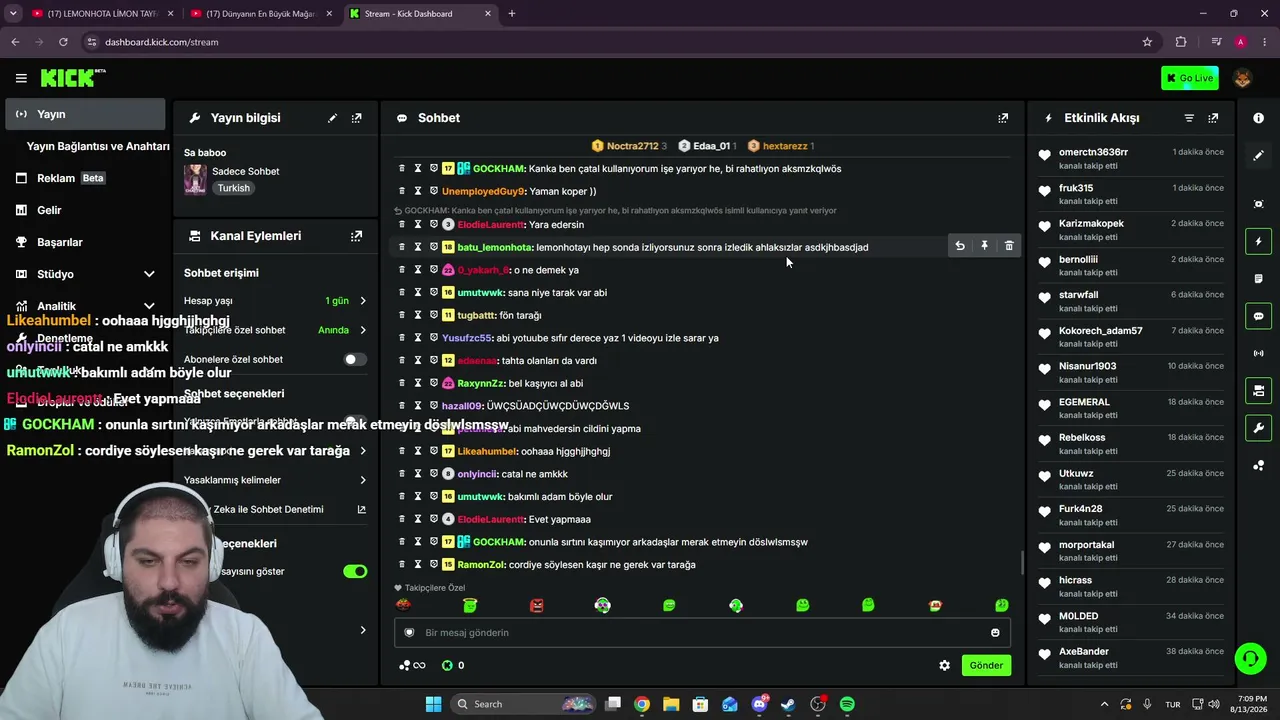Switch to the Dünyanın En Büyük browser tab
This screenshot has width=1280, height=720.
pyautogui.click(x=260, y=14)
